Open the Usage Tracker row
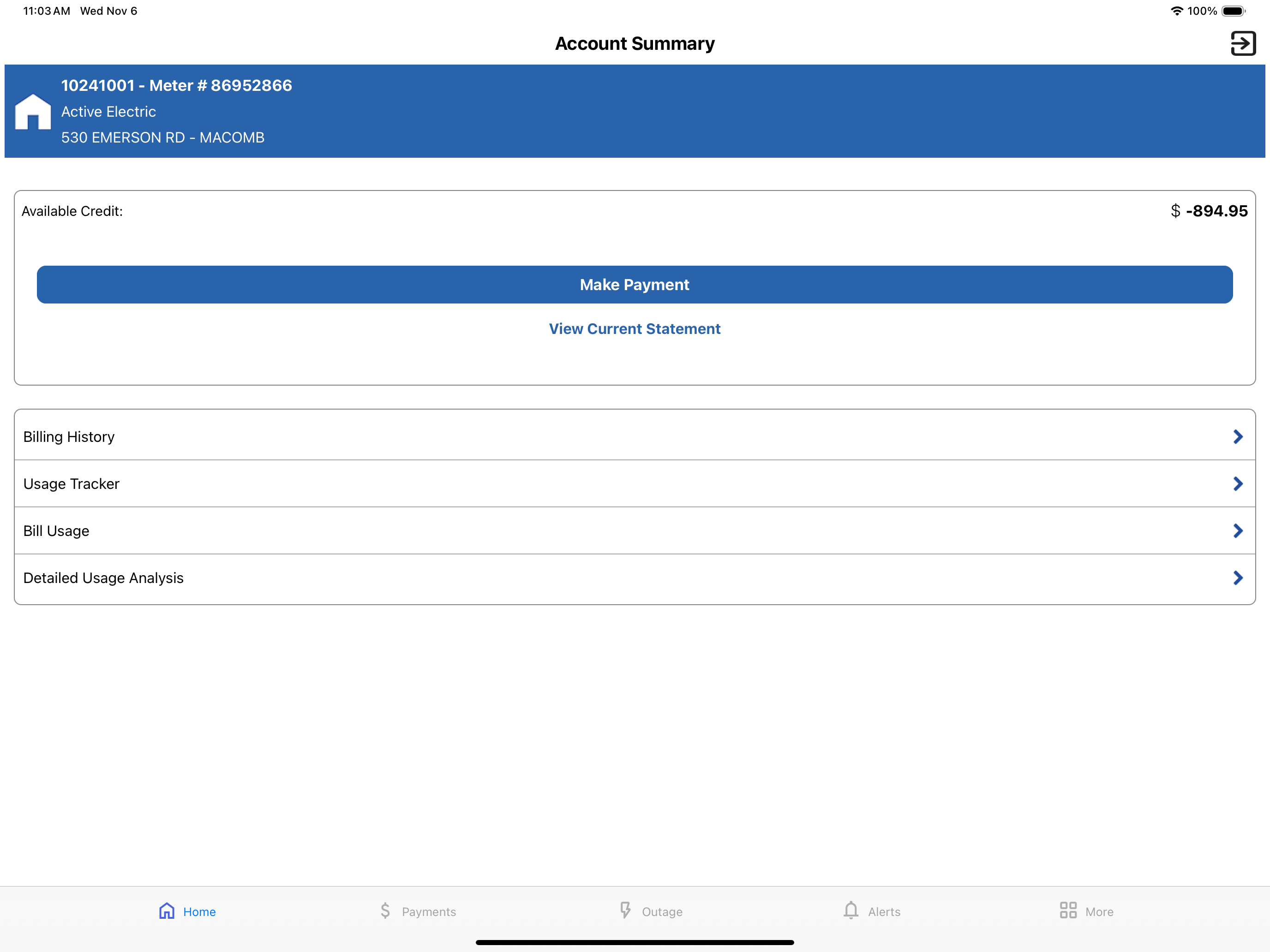The width and height of the screenshot is (1270, 952). tap(635, 484)
